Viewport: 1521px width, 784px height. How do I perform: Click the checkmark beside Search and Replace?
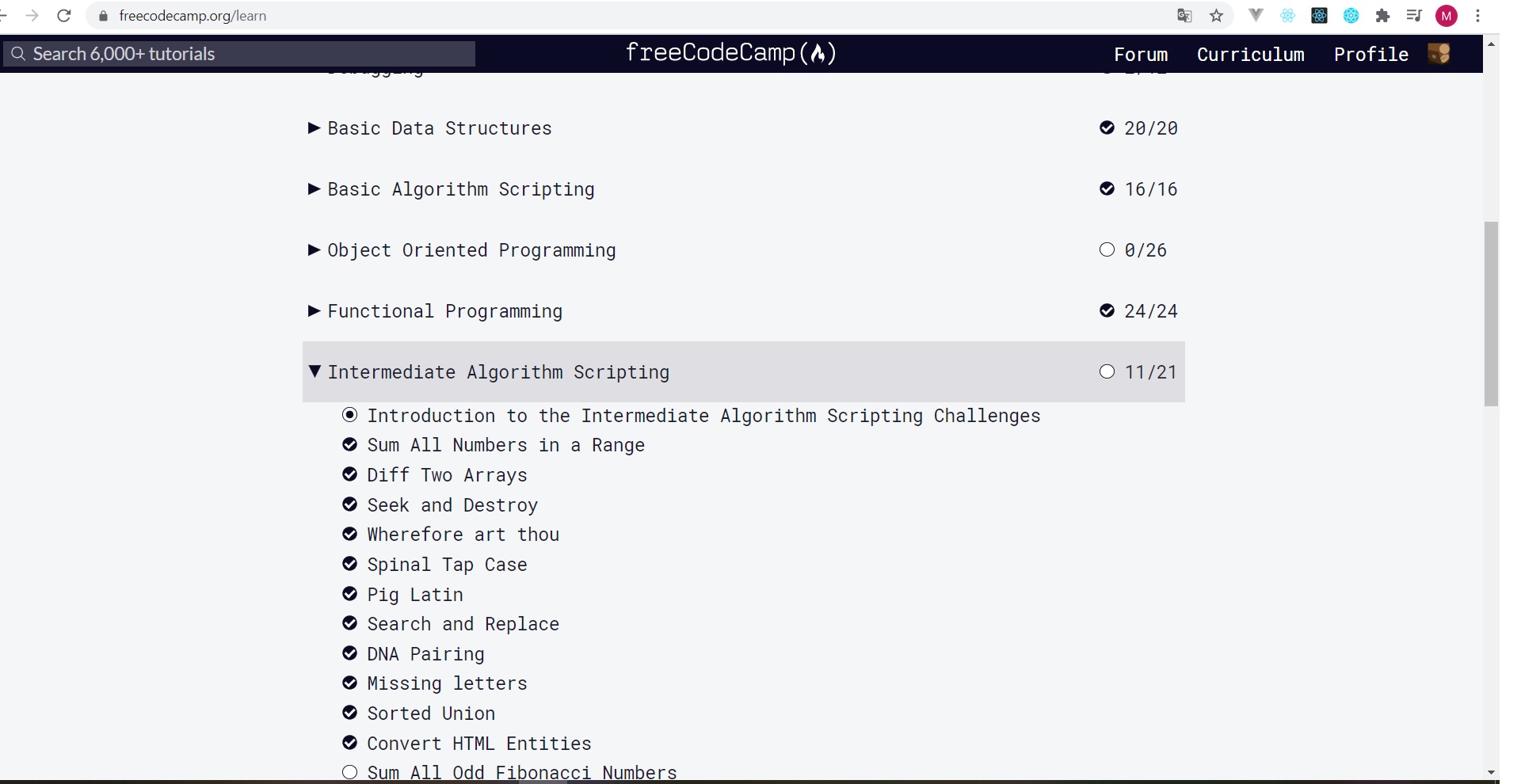349,623
